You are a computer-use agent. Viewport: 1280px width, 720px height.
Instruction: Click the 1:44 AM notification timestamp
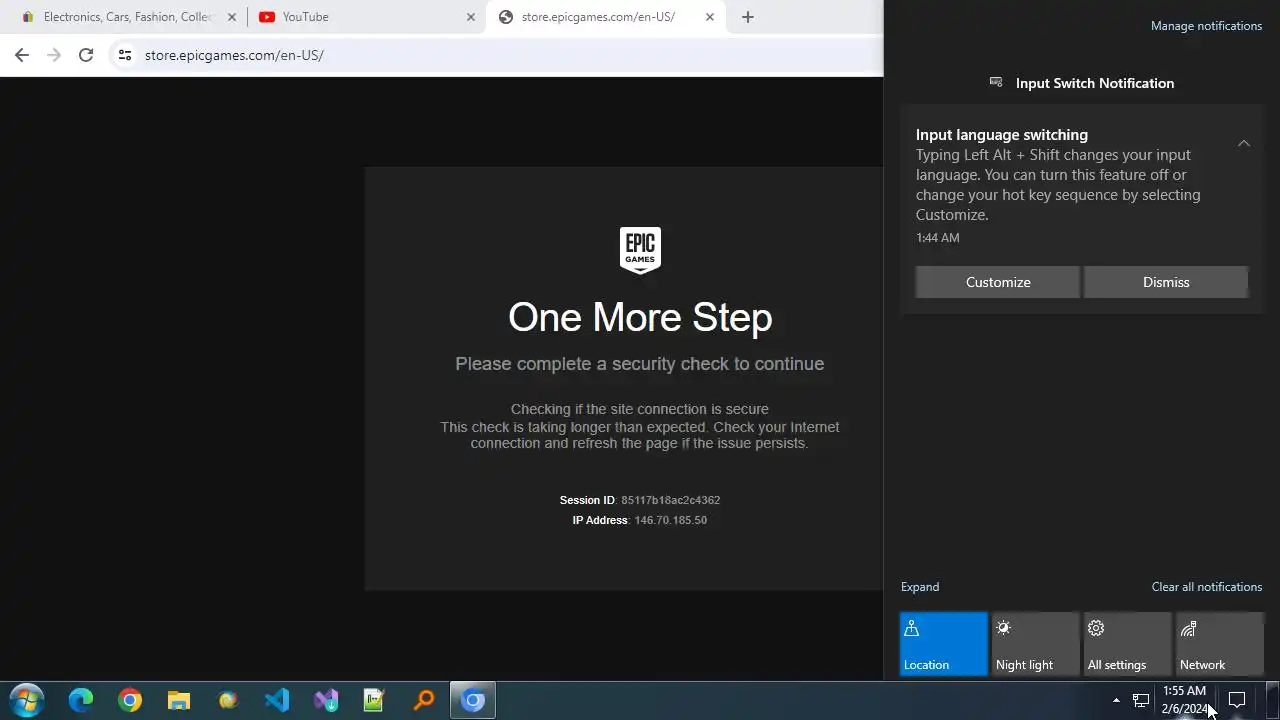pyautogui.click(x=937, y=238)
